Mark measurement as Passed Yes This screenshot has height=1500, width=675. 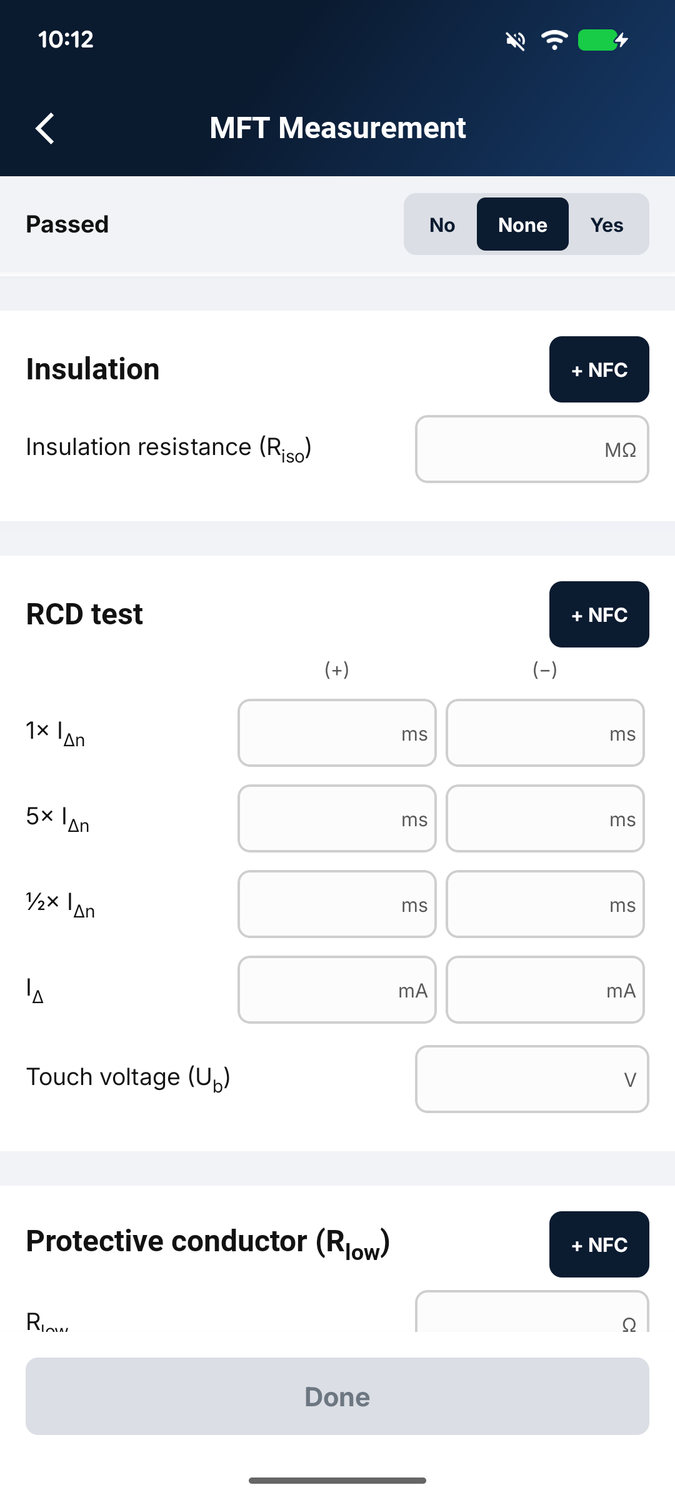(607, 225)
